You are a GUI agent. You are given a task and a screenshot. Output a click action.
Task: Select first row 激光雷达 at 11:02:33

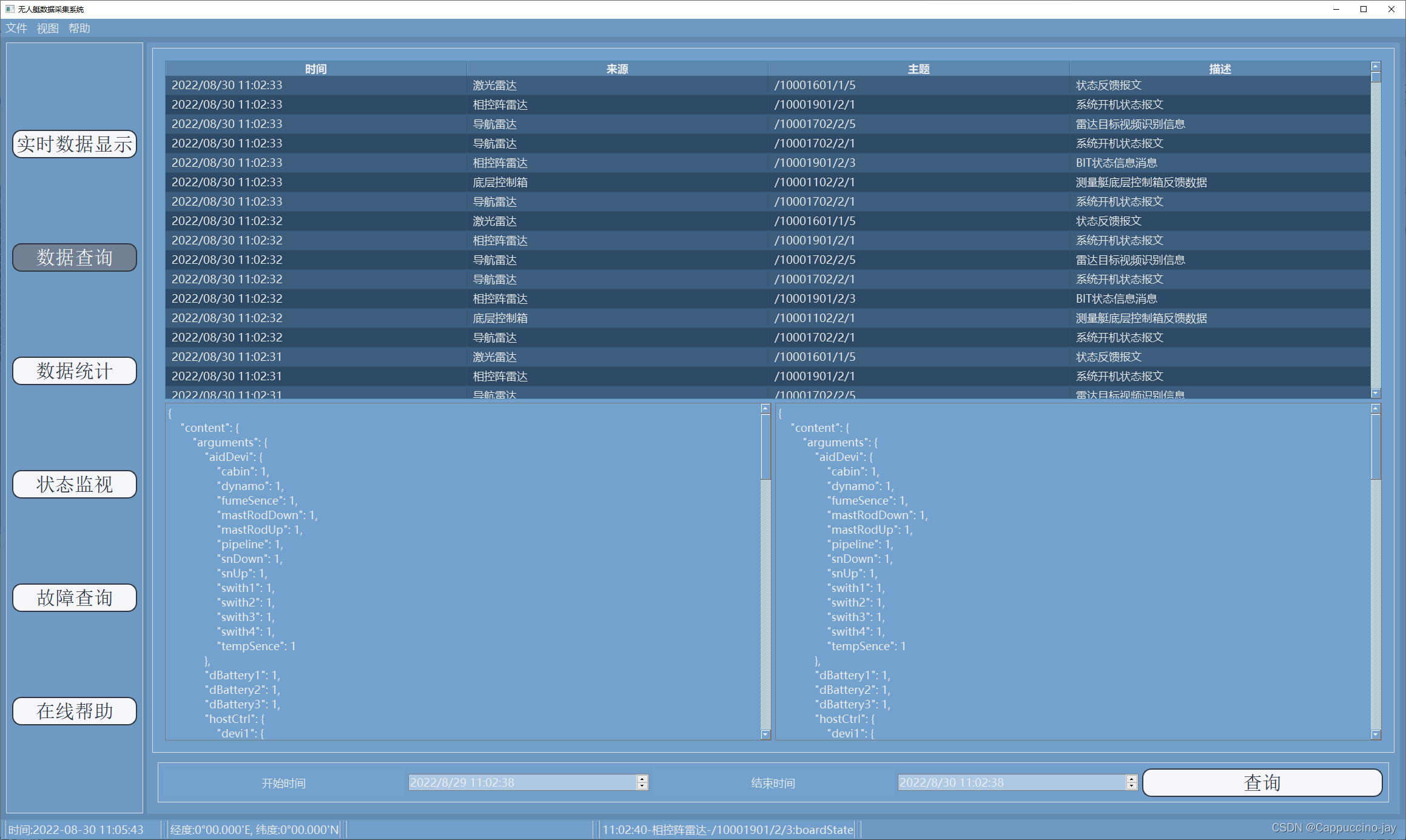tap(768, 86)
